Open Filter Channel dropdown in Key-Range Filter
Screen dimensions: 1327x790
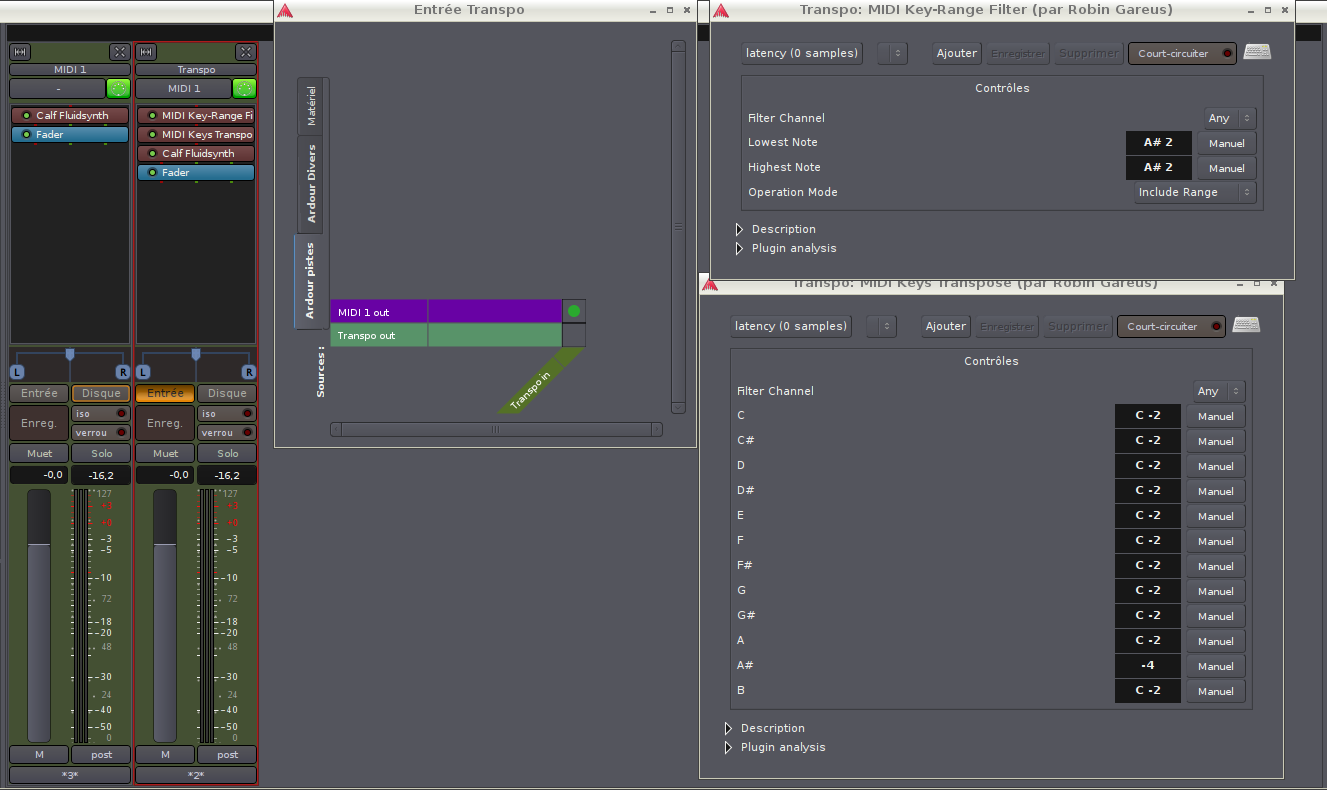[x=1229, y=118]
